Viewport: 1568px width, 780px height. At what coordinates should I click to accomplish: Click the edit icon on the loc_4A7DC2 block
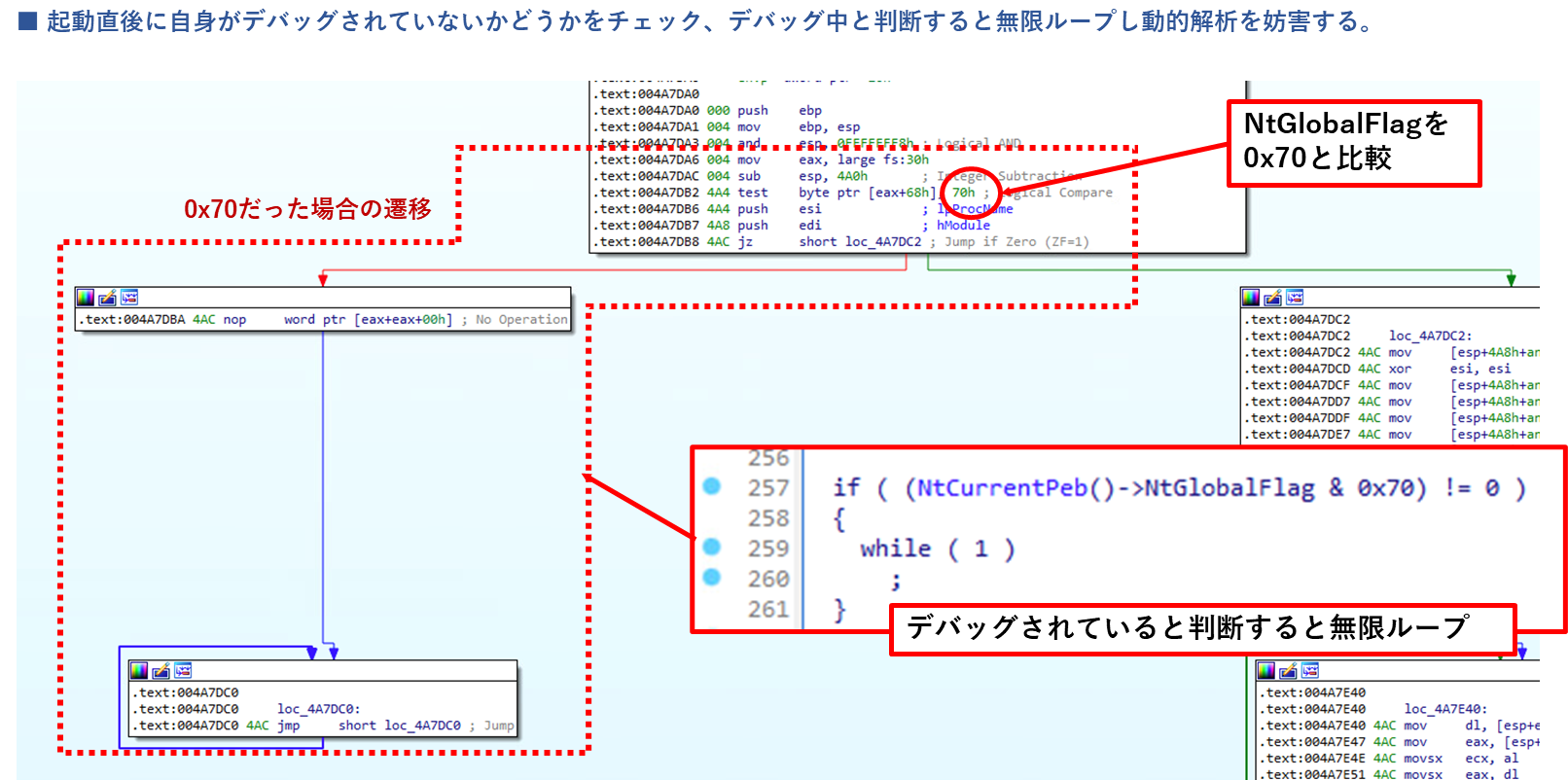click(1272, 298)
